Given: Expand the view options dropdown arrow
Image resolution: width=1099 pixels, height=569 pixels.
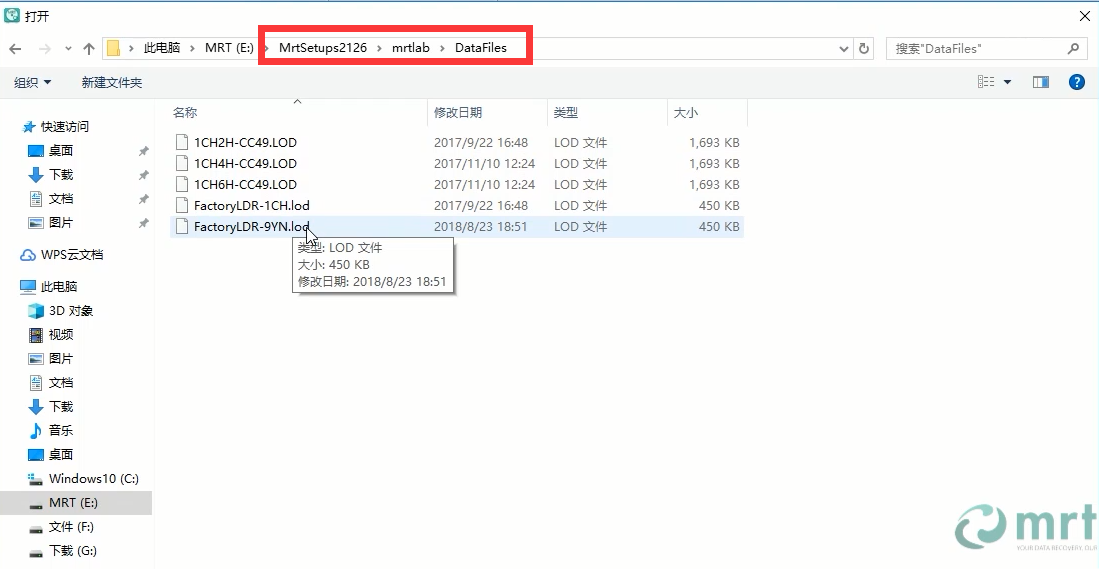Looking at the screenshot, I should click(1007, 82).
